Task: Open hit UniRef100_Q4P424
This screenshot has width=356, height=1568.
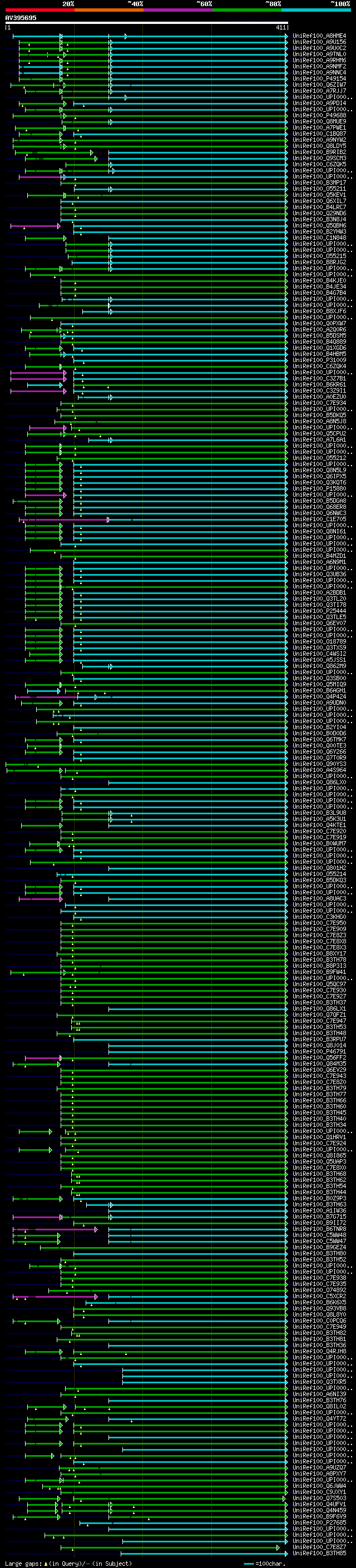Action: point(319,697)
